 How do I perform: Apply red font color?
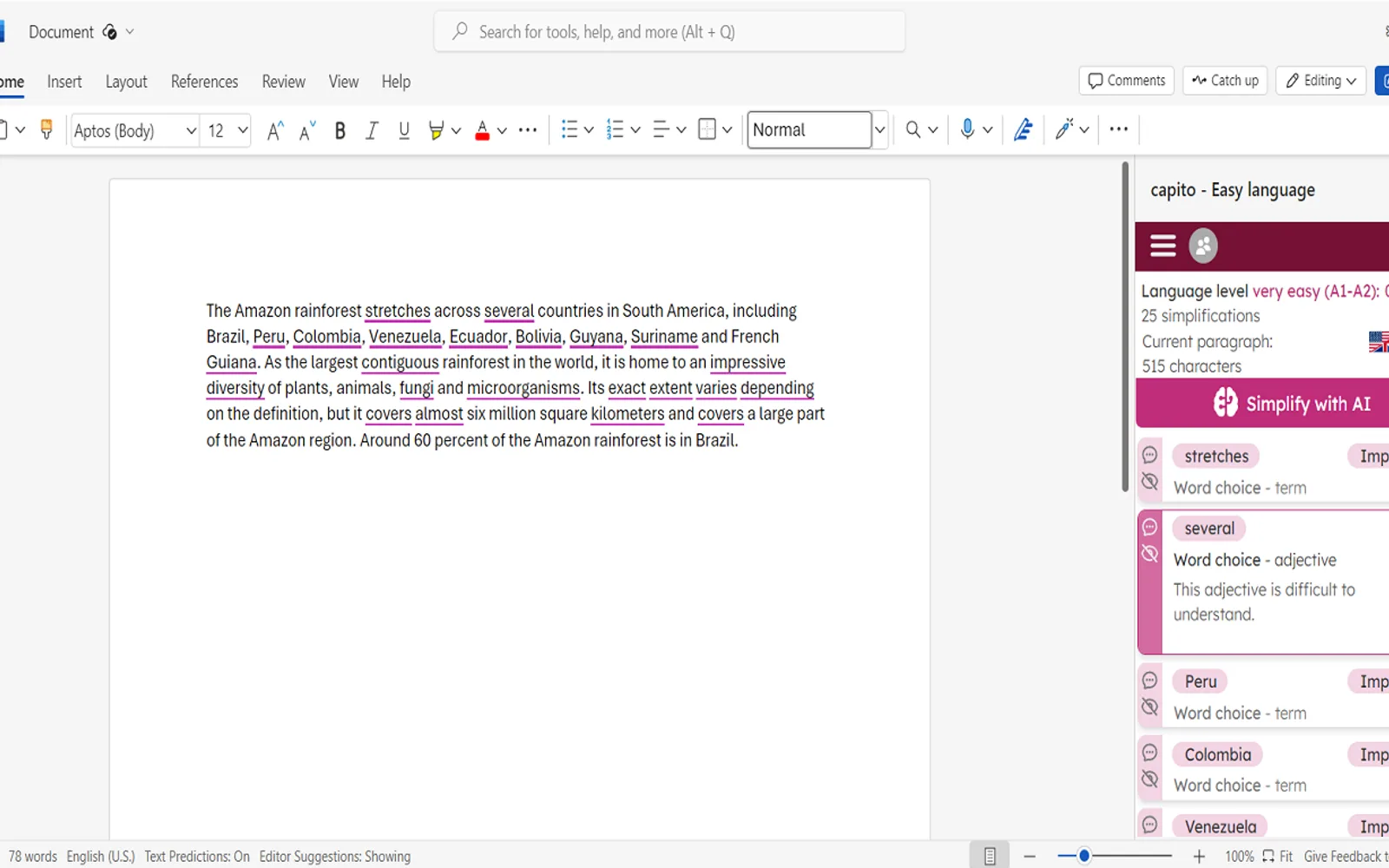tap(483, 130)
